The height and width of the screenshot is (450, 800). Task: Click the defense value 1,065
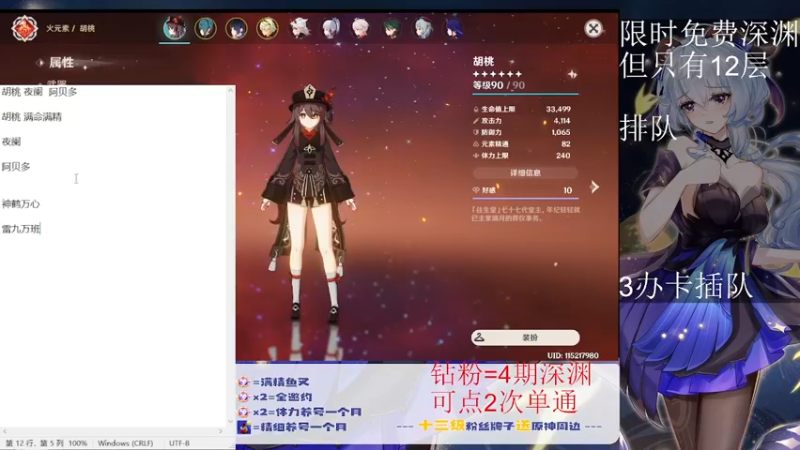pyautogui.click(x=561, y=132)
